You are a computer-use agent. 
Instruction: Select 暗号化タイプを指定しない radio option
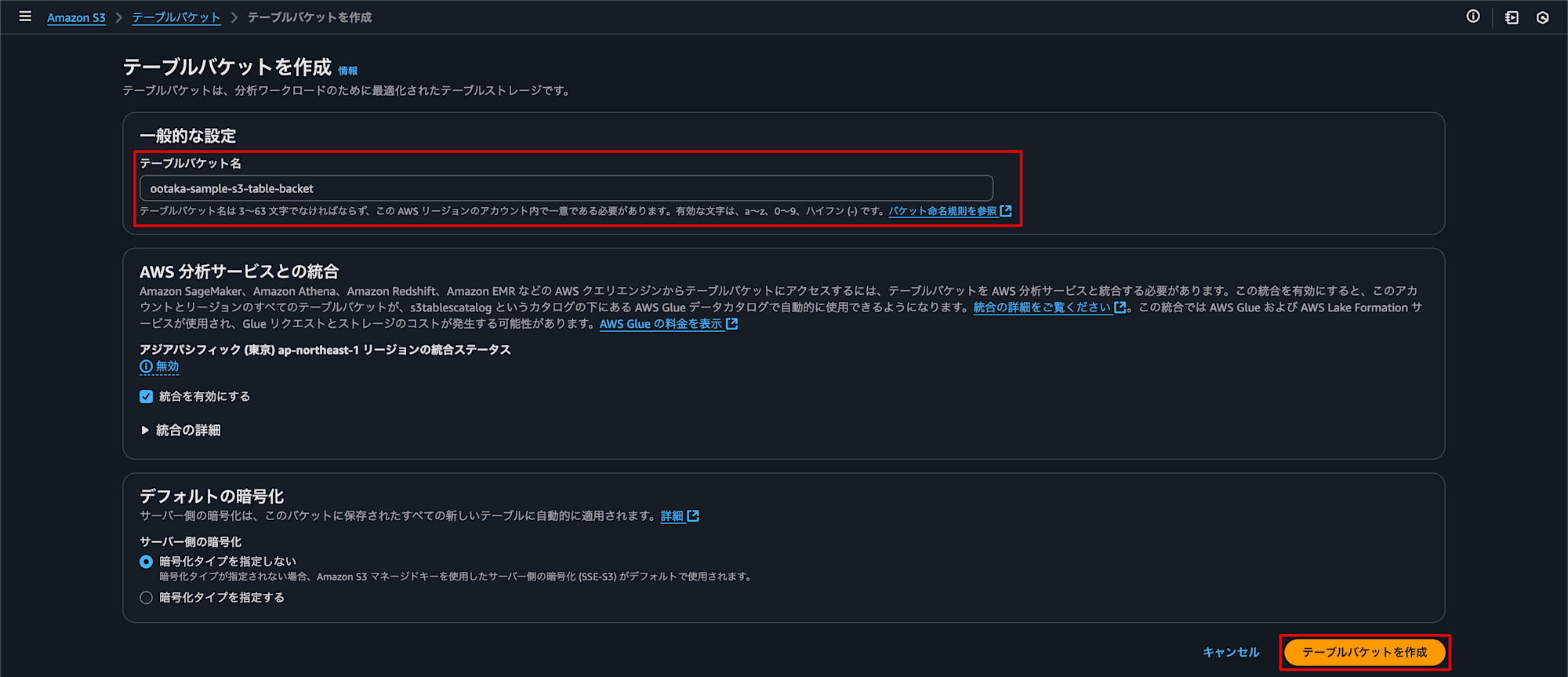(x=146, y=562)
